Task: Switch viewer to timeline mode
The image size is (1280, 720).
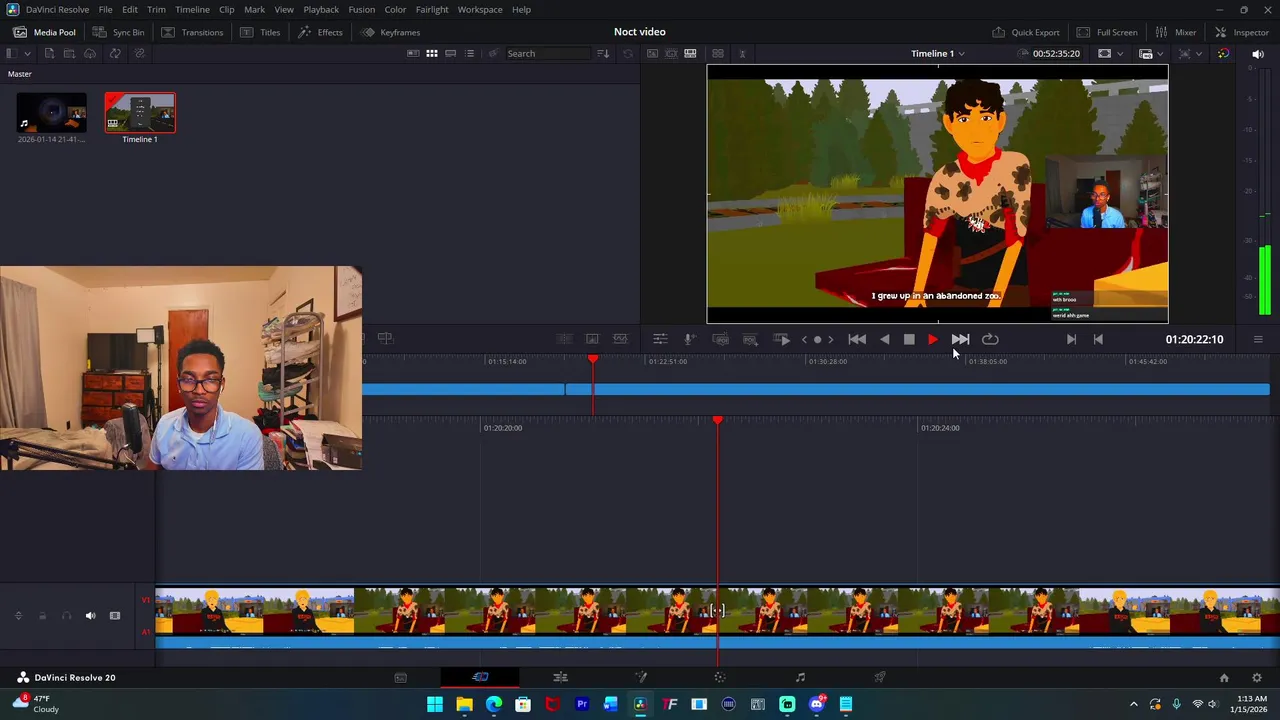Action: pyautogui.click(x=690, y=53)
